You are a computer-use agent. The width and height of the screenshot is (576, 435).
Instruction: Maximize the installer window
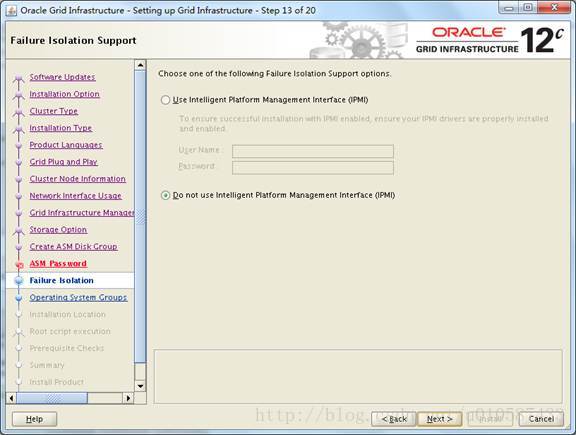pos(528,8)
